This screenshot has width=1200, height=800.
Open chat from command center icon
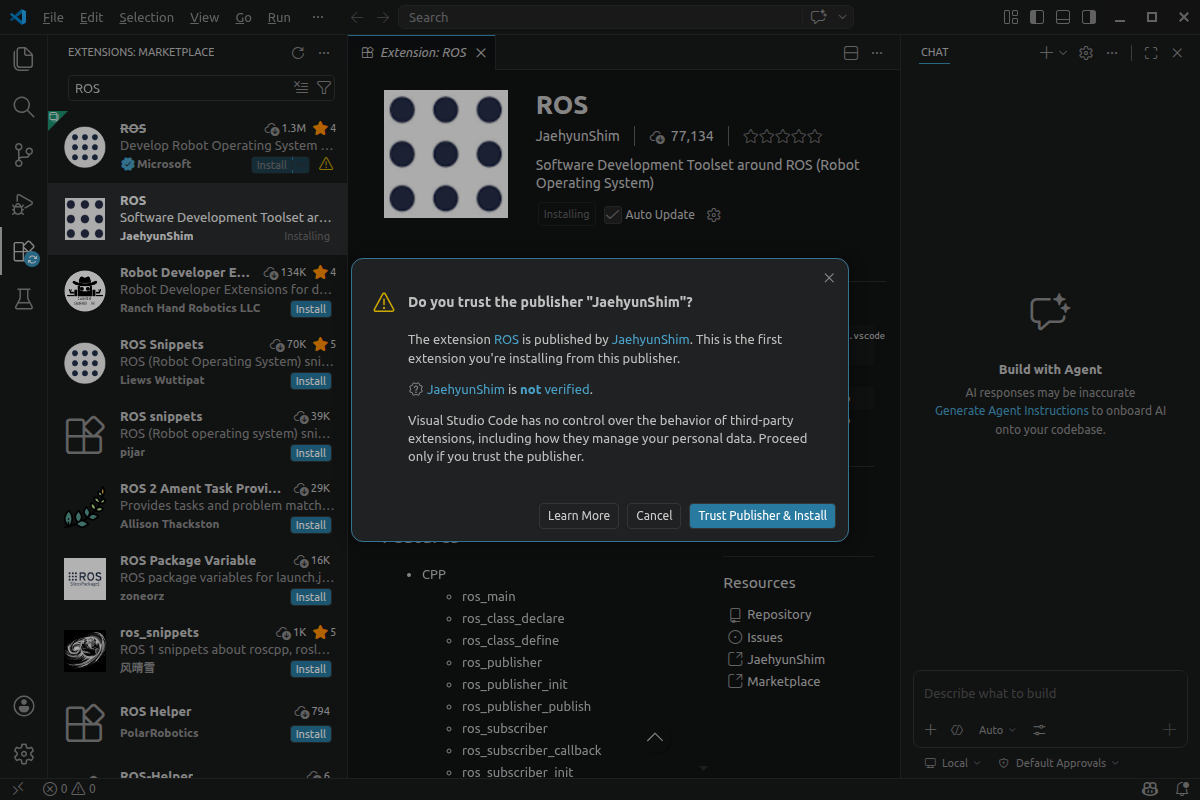(x=818, y=17)
